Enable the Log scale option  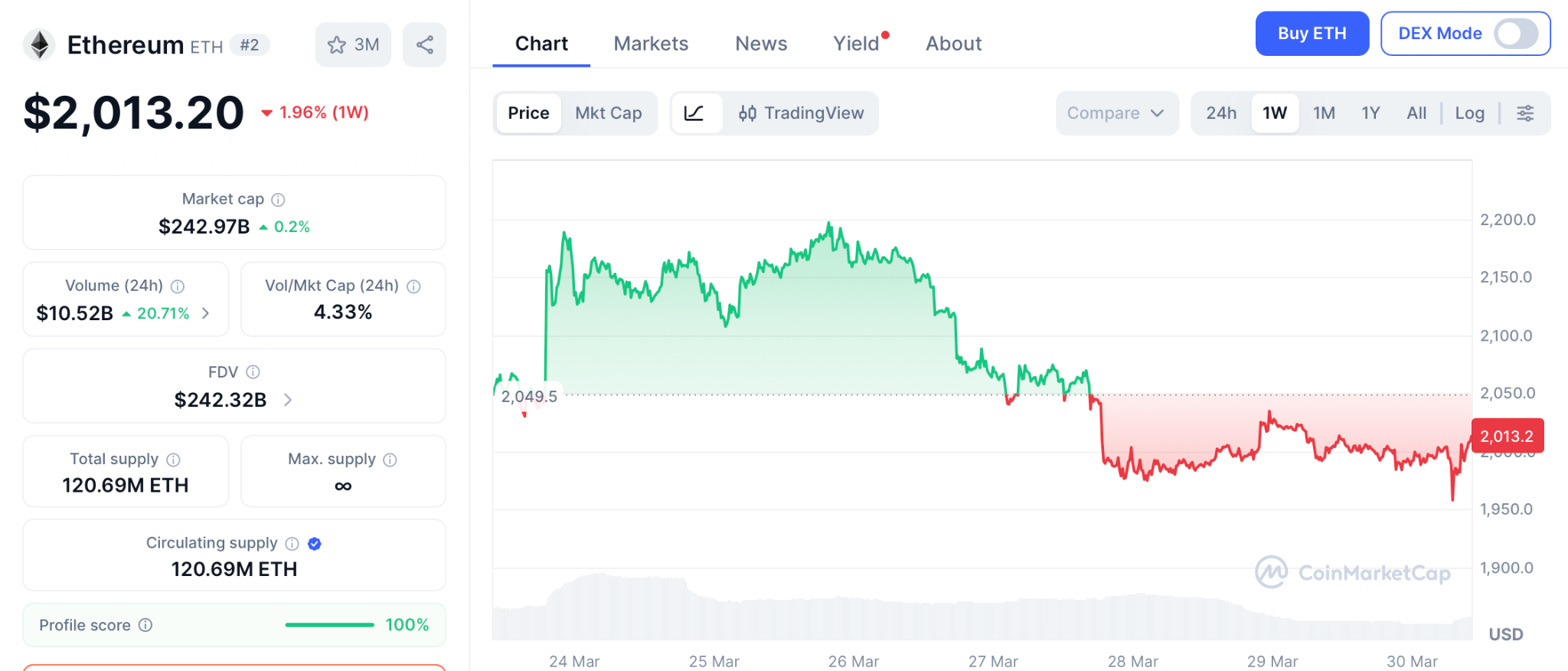click(1469, 113)
